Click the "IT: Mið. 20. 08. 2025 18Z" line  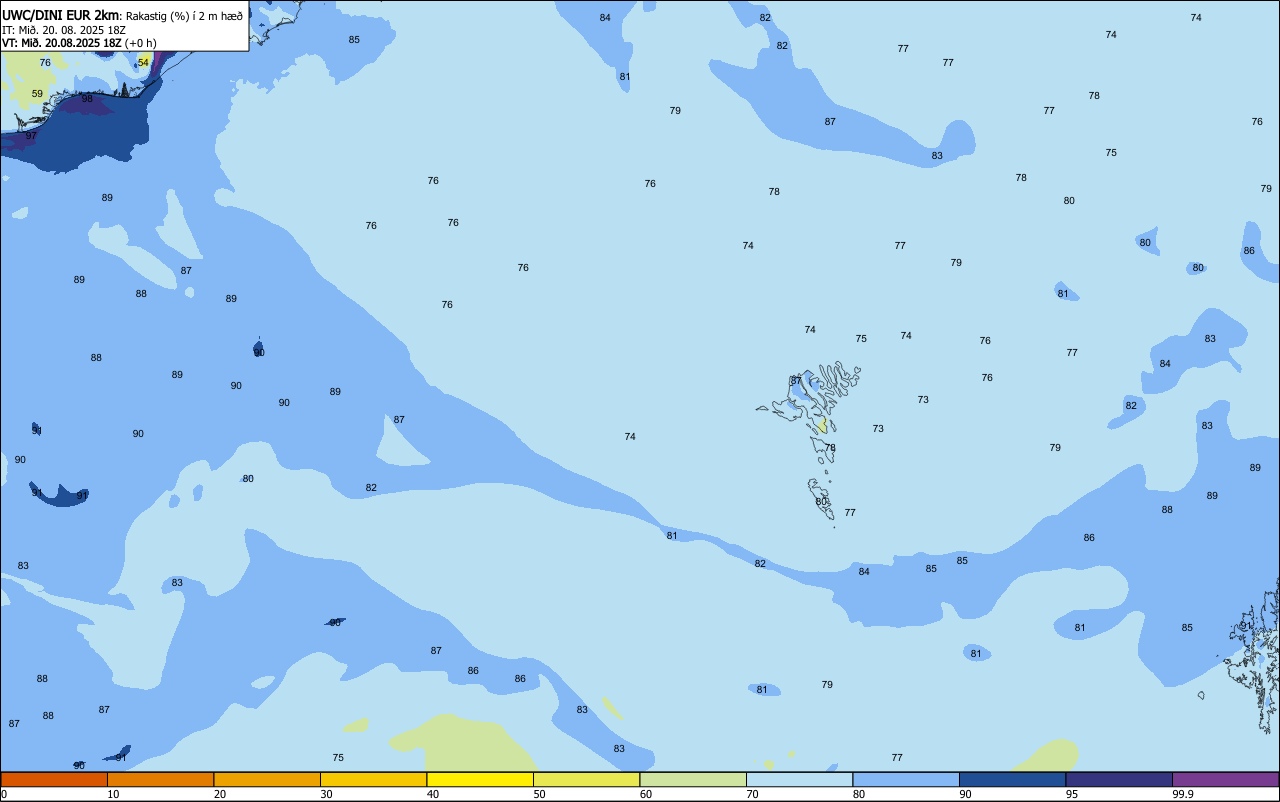click(64, 30)
